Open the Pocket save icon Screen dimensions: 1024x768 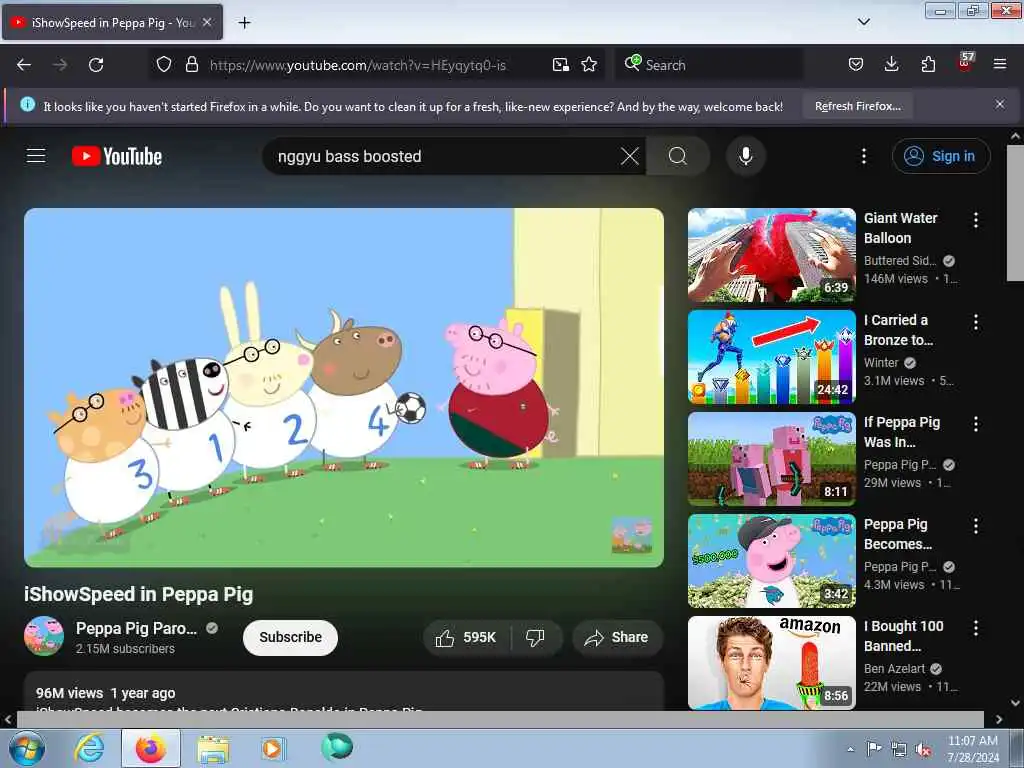[x=856, y=64]
